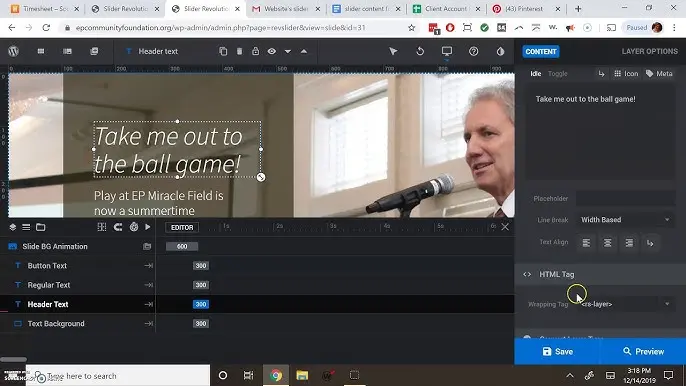686x386 pixels.
Task: Open the Wrapping Tag rs-layer dropdown
Action: [625, 304]
